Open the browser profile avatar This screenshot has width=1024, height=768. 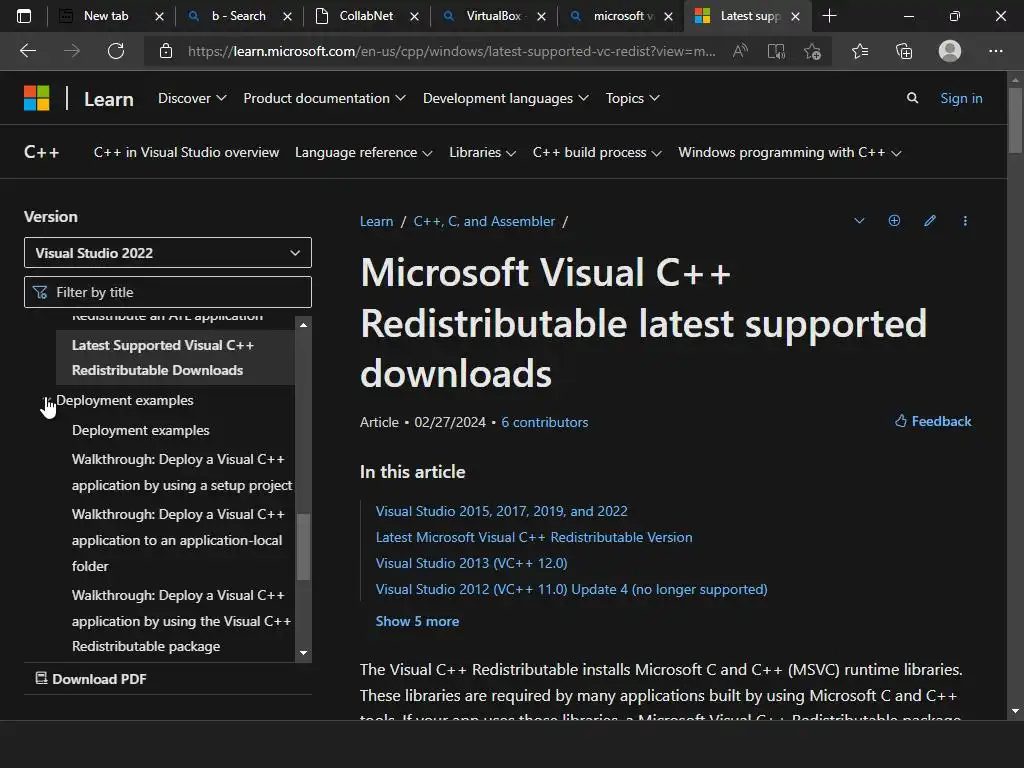point(950,51)
